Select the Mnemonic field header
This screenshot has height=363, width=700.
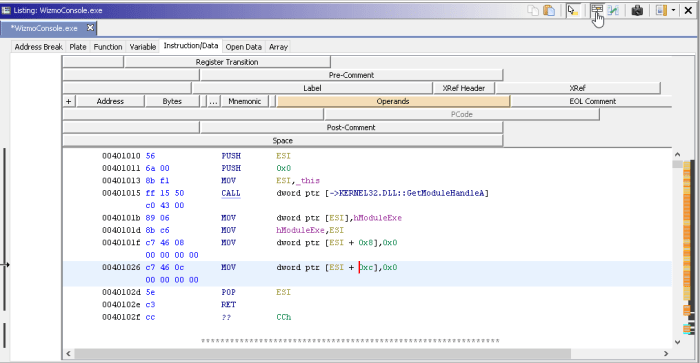(x=244, y=101)
